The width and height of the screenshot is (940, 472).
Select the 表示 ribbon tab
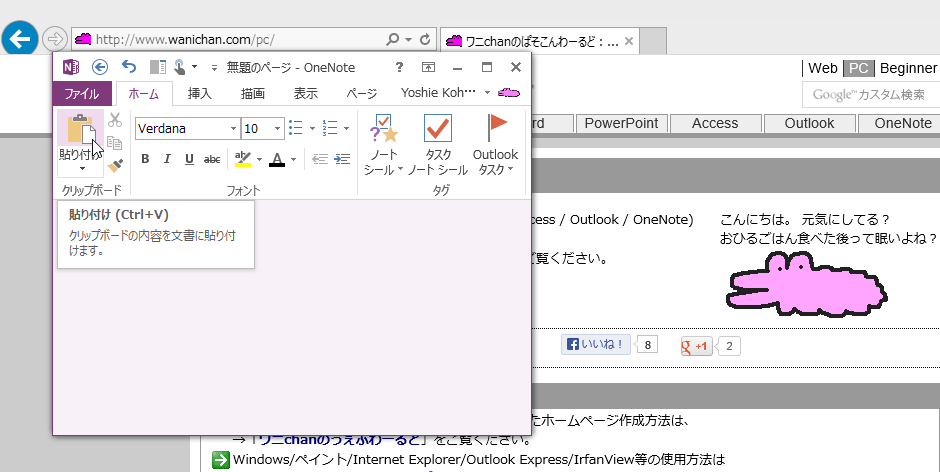click(x=305, y=94)
